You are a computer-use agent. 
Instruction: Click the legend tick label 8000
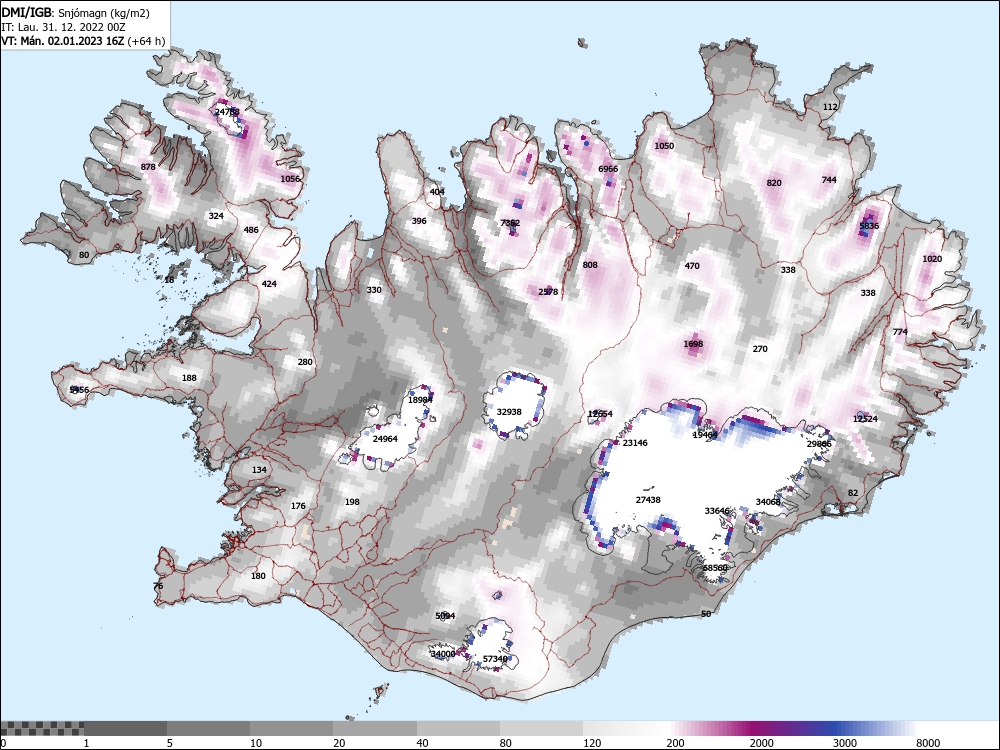point(928,743)
